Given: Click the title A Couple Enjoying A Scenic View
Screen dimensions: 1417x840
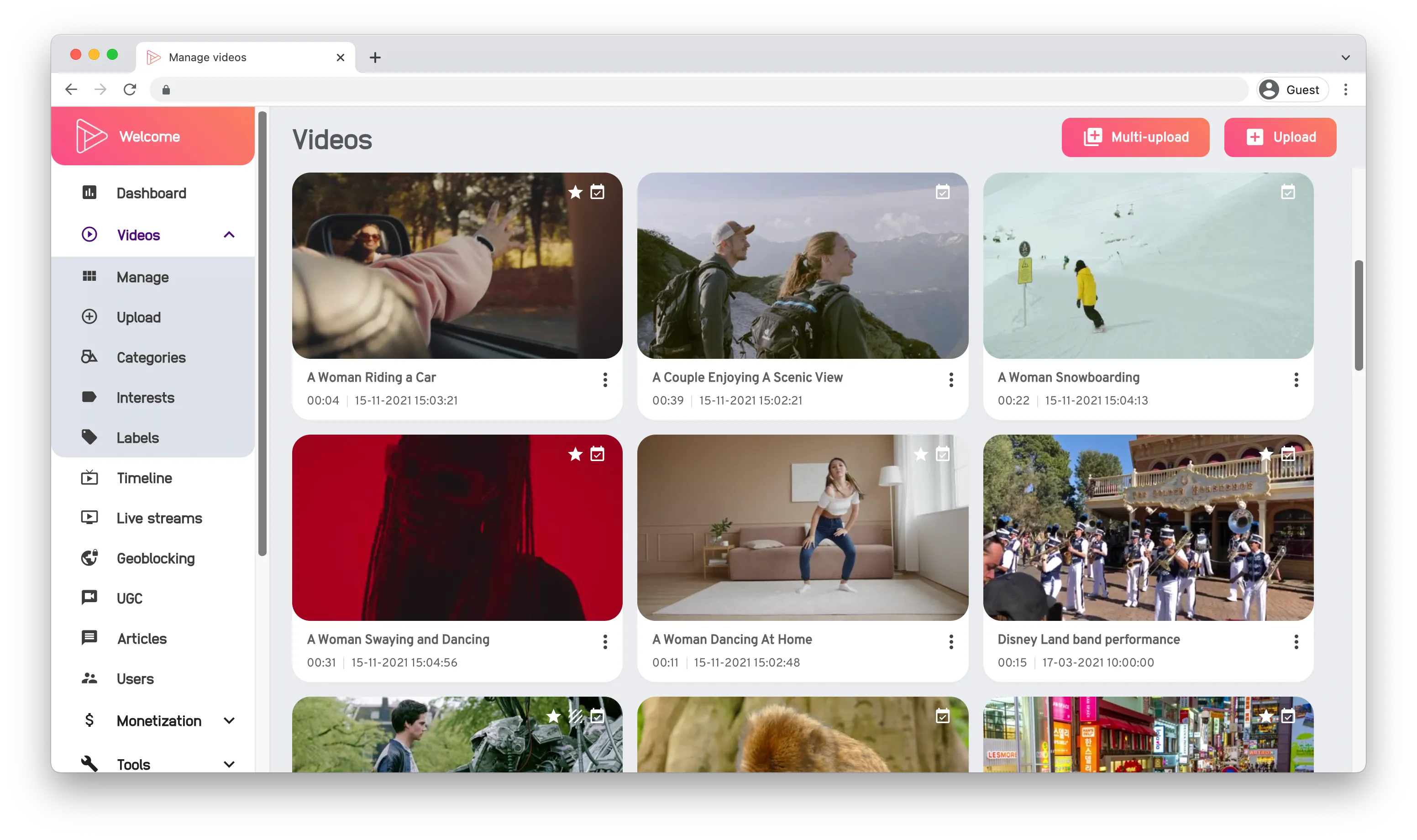Looking at the screenshot, I should pos(748,378).
